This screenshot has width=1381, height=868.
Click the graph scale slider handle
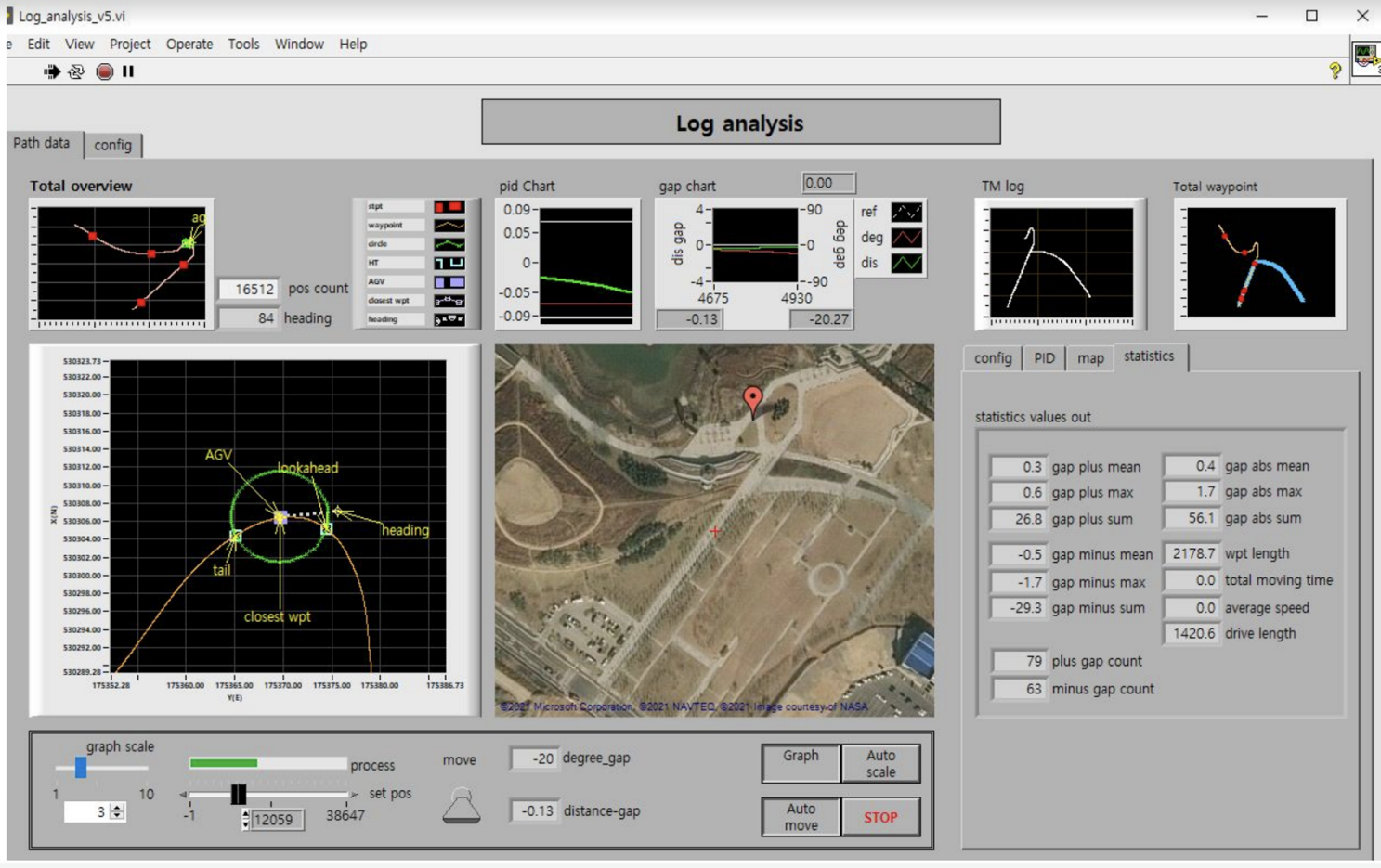pos(81,768)
